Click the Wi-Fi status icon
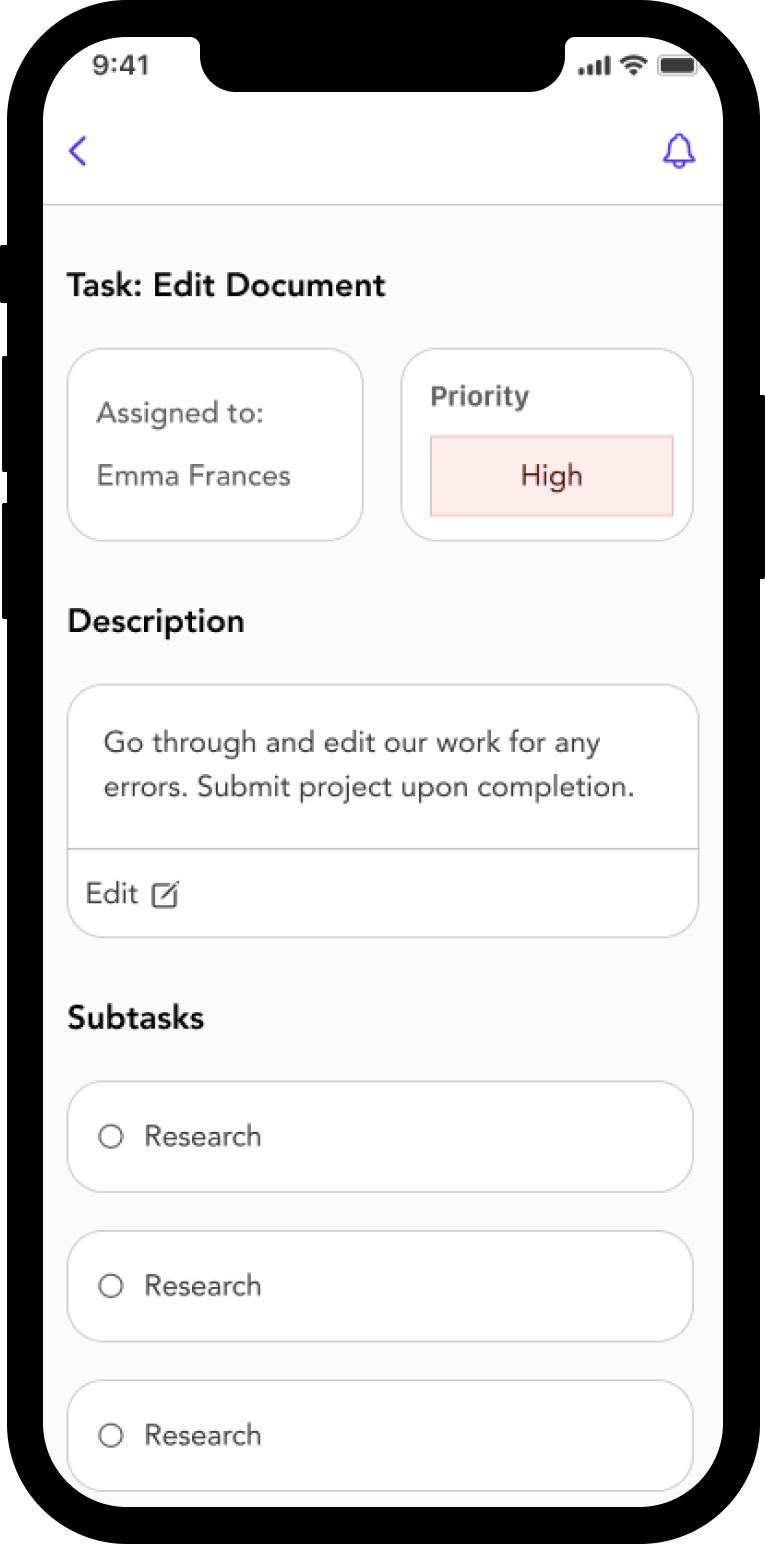The width and height of the screenshot is (765, 1544). point(633,66)
